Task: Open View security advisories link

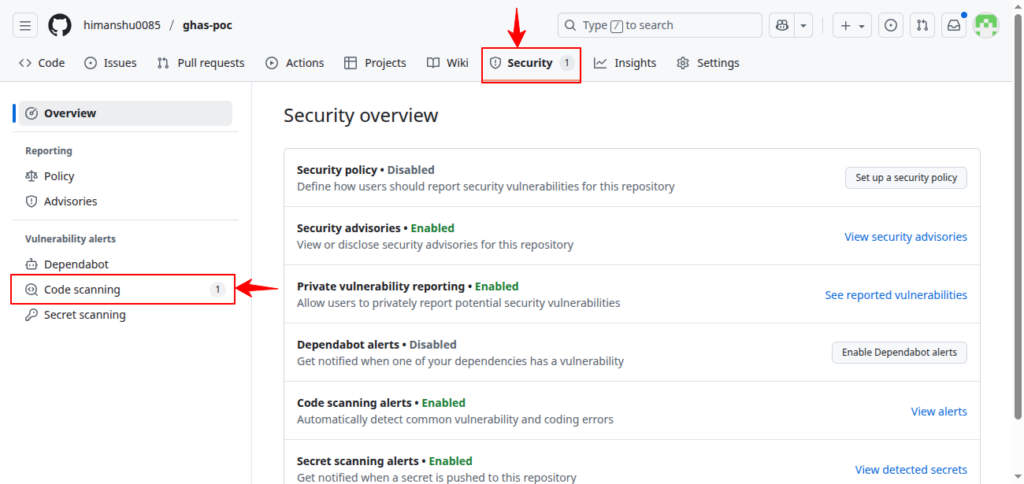Action: [x=905, y=237]
